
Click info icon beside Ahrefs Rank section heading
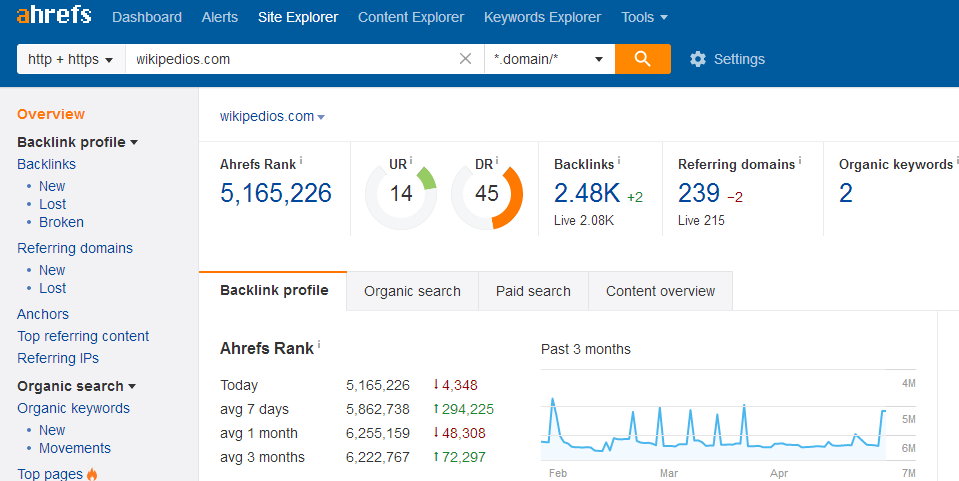[x=319, y=345]
